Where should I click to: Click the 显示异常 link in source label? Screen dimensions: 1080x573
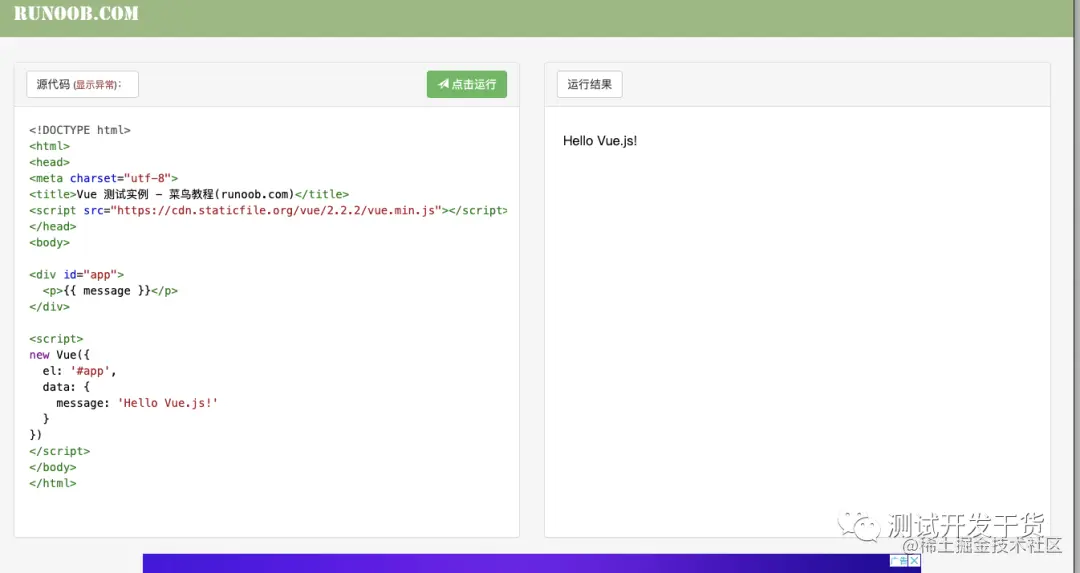click(x=95, y=85)
